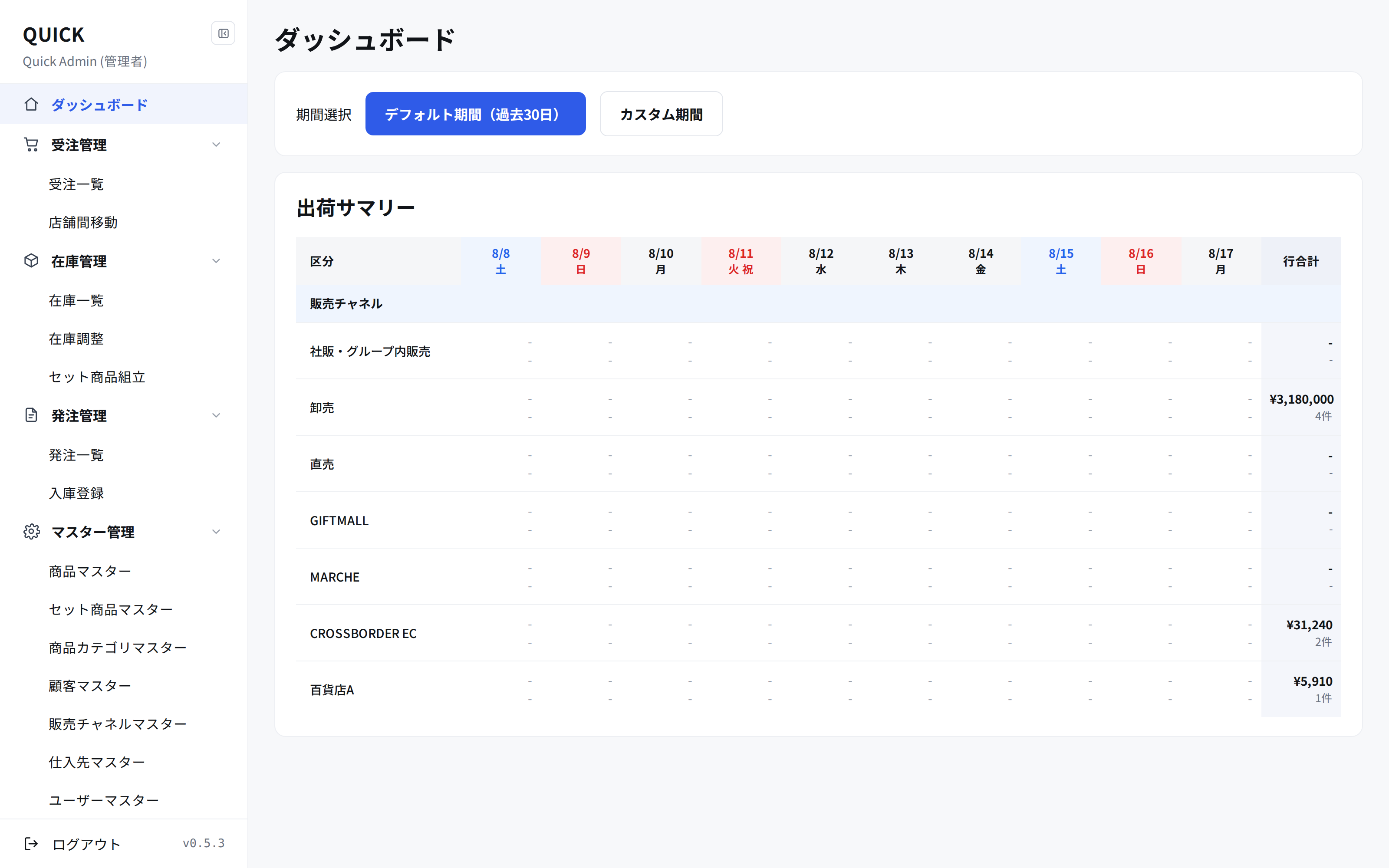Switch to カスタム期間 period option

[661, 114]
